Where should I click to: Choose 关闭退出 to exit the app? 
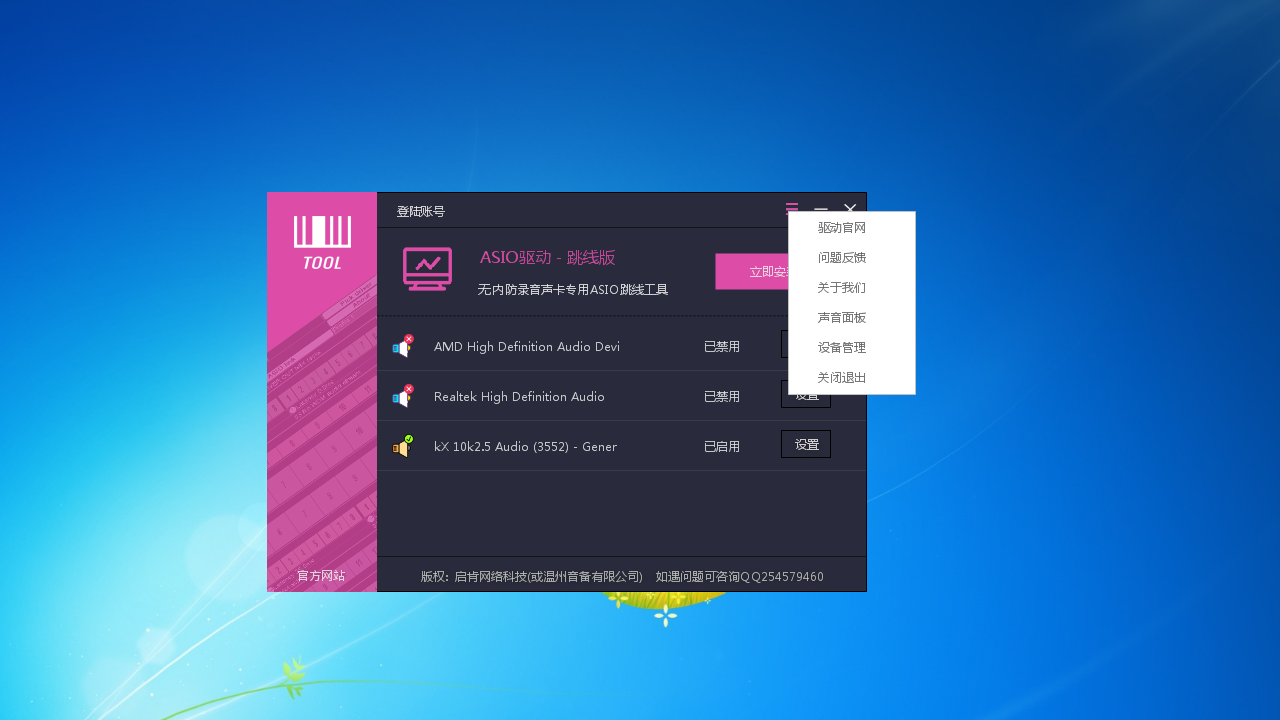point(842,377)
